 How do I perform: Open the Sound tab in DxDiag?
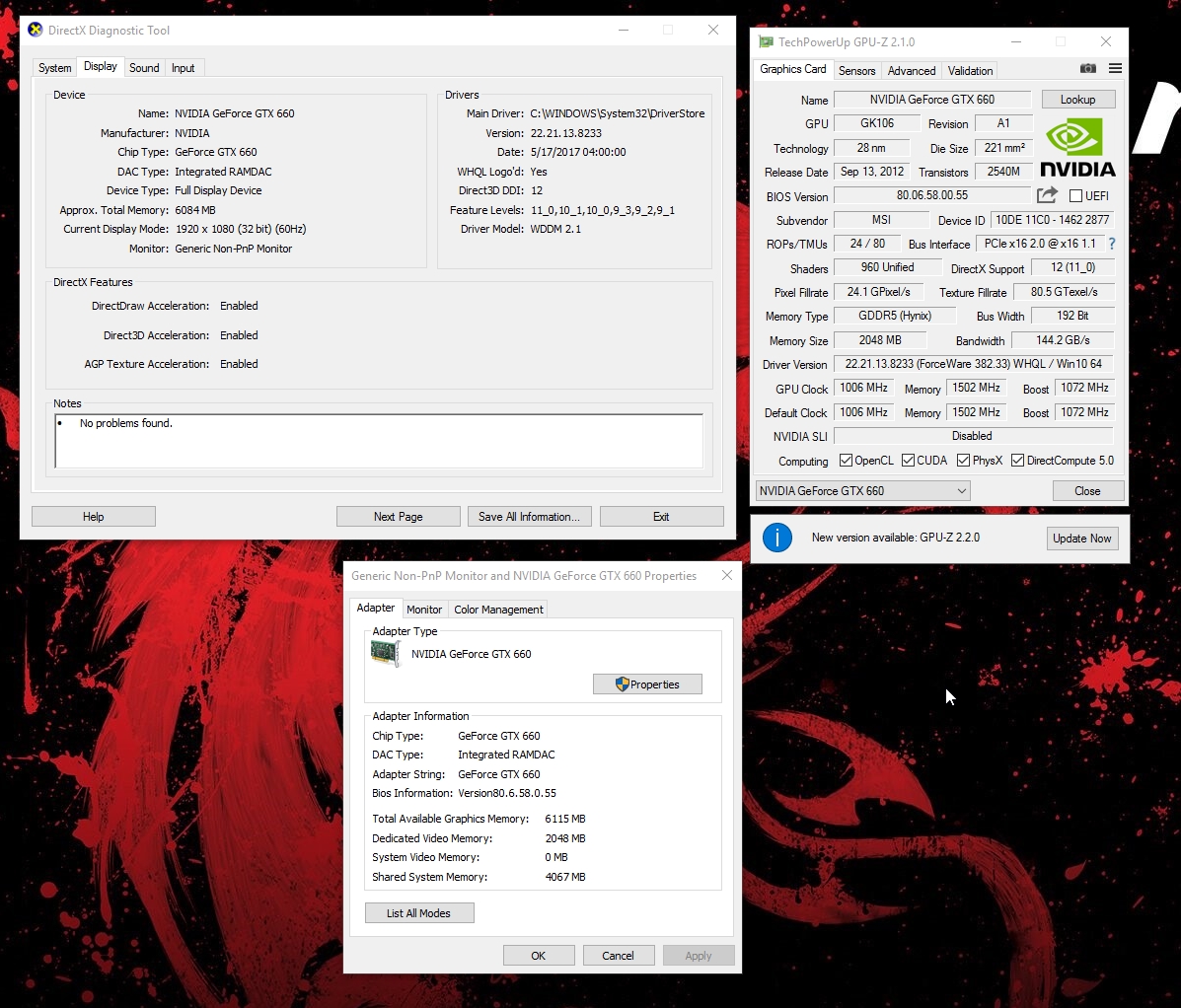(x=144, y=68)
